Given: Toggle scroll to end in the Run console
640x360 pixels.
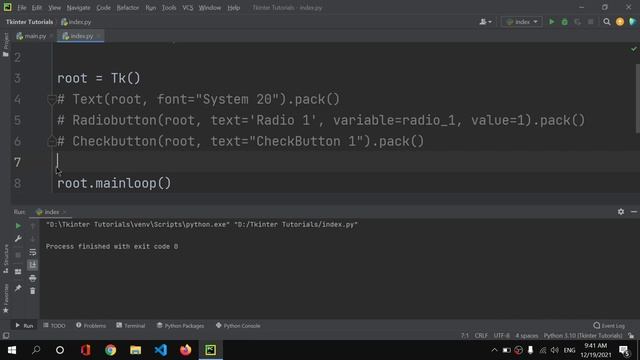Looking at the screenshot, I should [33, 265].
